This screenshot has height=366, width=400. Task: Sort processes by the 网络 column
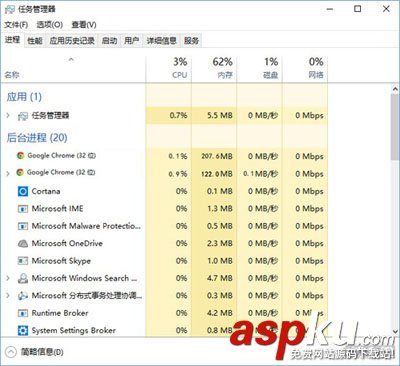tap(305, 69)
